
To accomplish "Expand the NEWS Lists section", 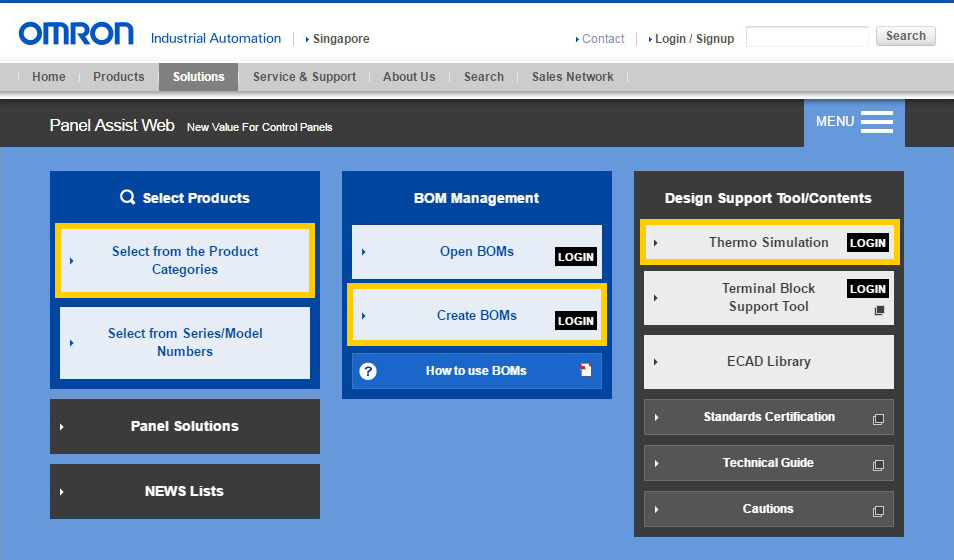I will click(185, 491).
